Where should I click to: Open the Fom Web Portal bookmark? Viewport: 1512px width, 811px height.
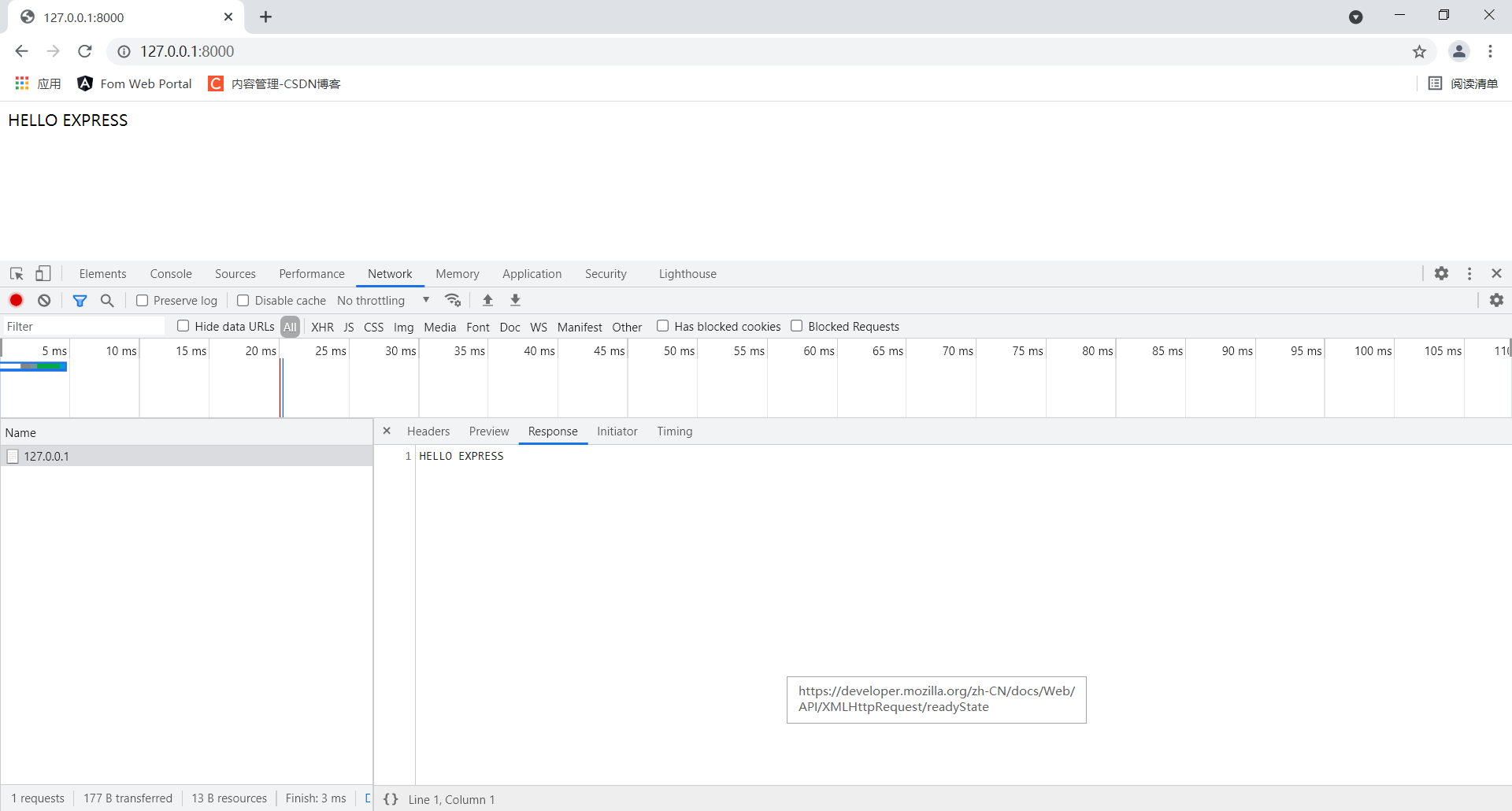click(135, 83)
